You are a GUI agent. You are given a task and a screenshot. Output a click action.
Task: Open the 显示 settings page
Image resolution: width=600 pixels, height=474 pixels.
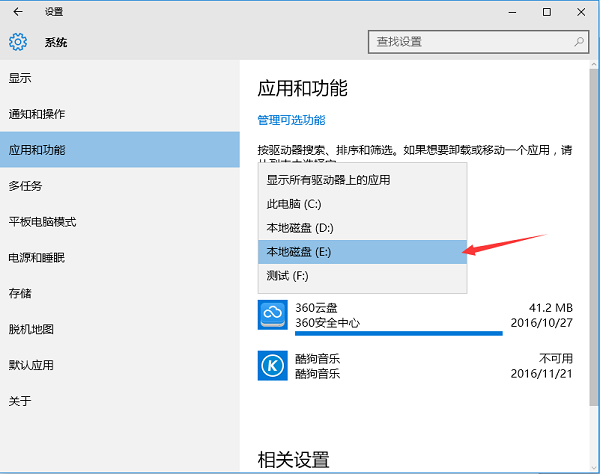20,78
